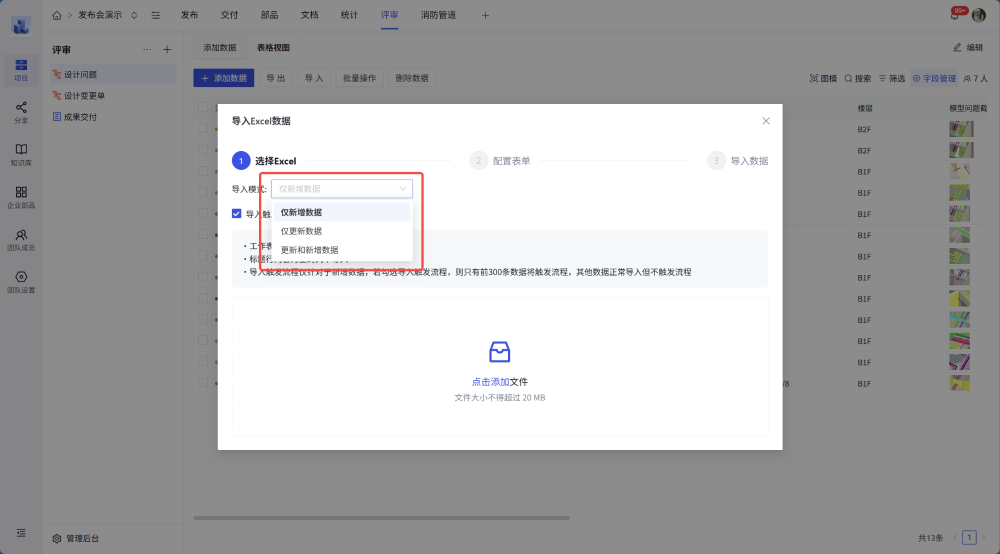
Task: Close the 导入Excel数据 dialog
Action: 766,121
